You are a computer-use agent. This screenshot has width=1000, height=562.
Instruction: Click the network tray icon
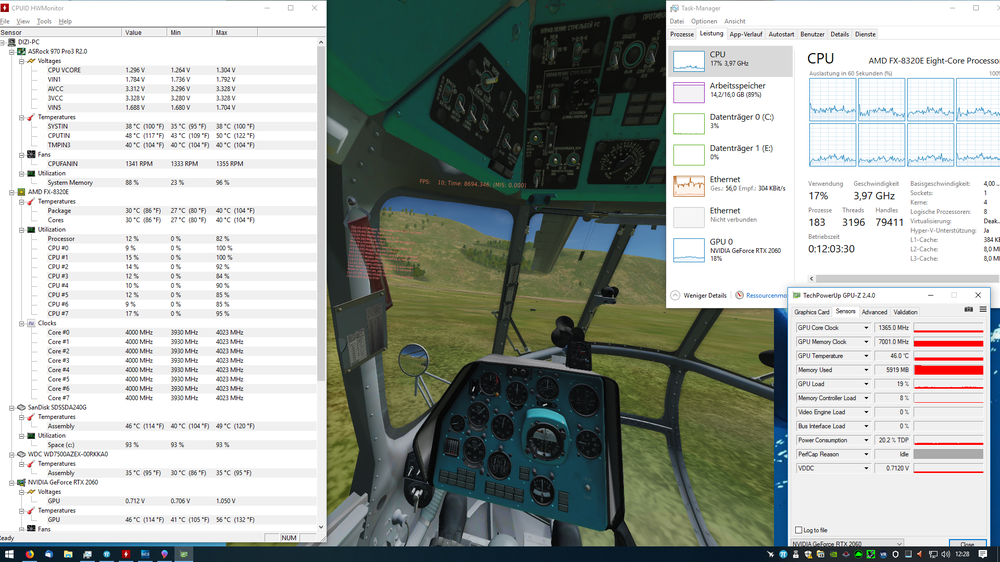[932, 554]
